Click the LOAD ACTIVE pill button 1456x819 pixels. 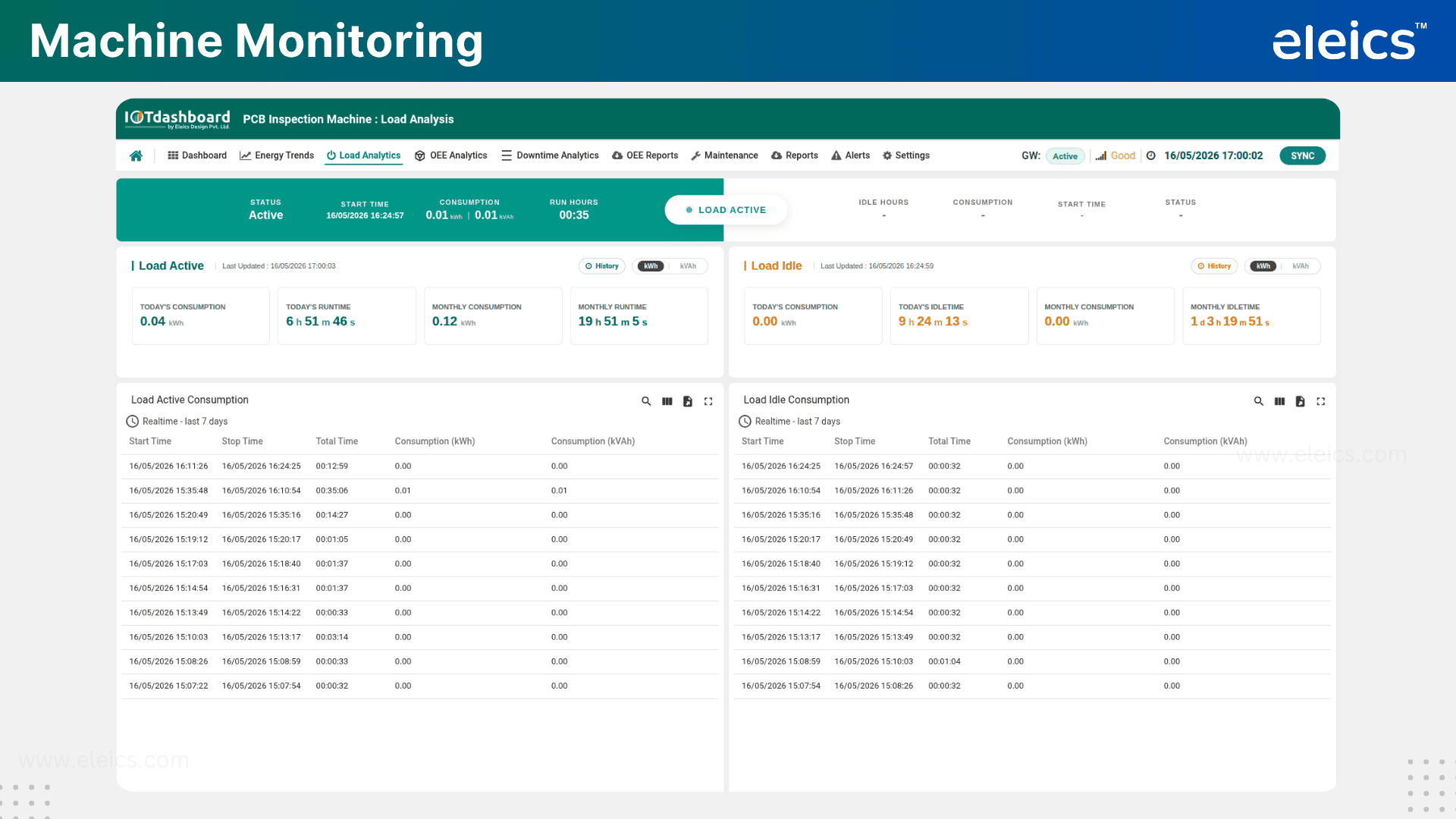pos(726,210)
